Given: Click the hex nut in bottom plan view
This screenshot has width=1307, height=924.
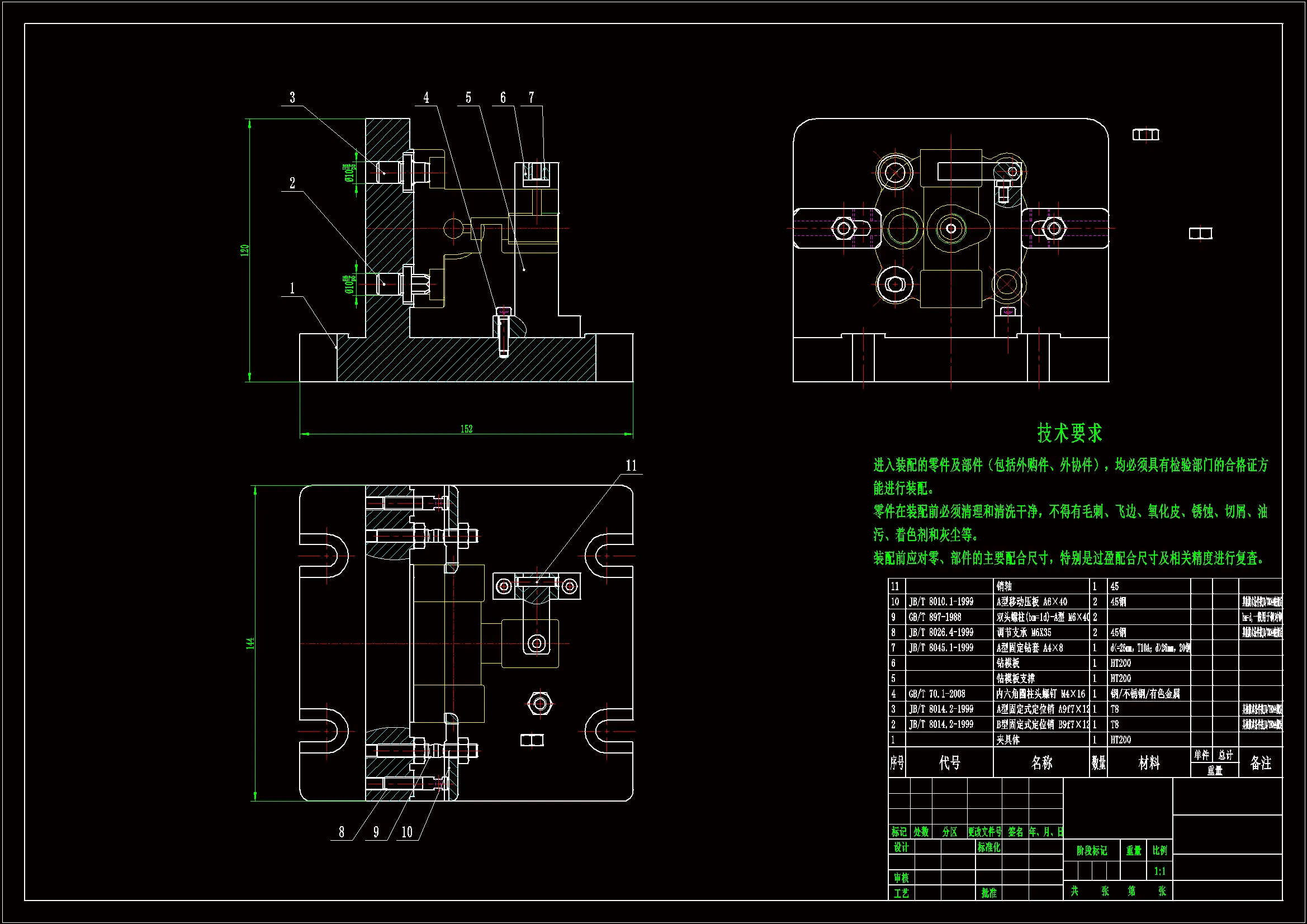Looking at the screenshot, I should coord(539,704).
